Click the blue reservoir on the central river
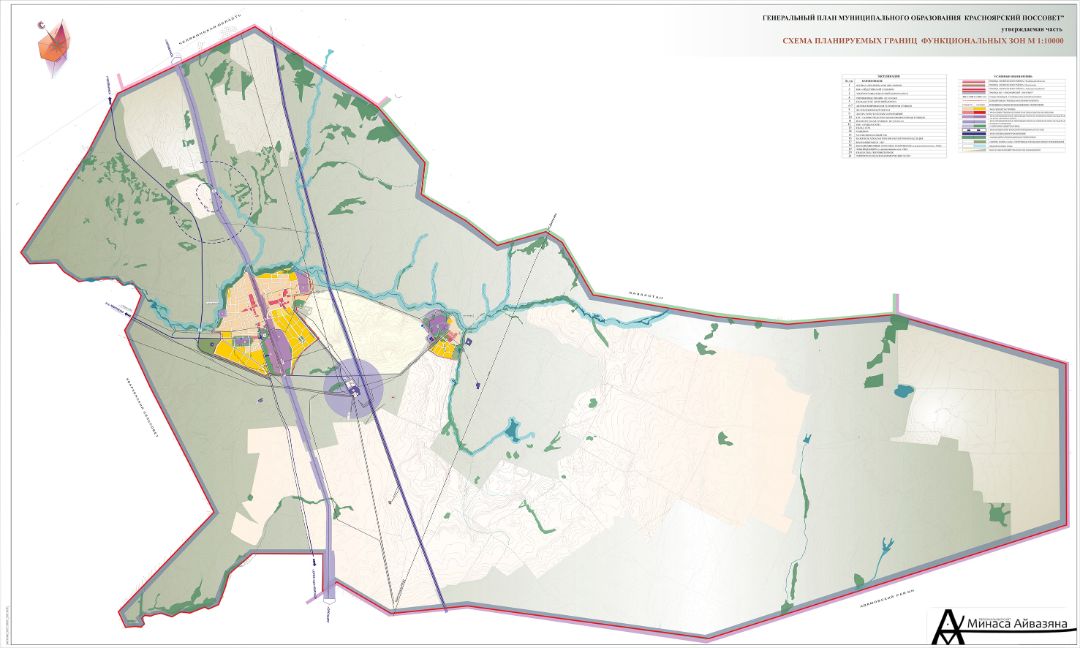 click(x=512, y=430)
